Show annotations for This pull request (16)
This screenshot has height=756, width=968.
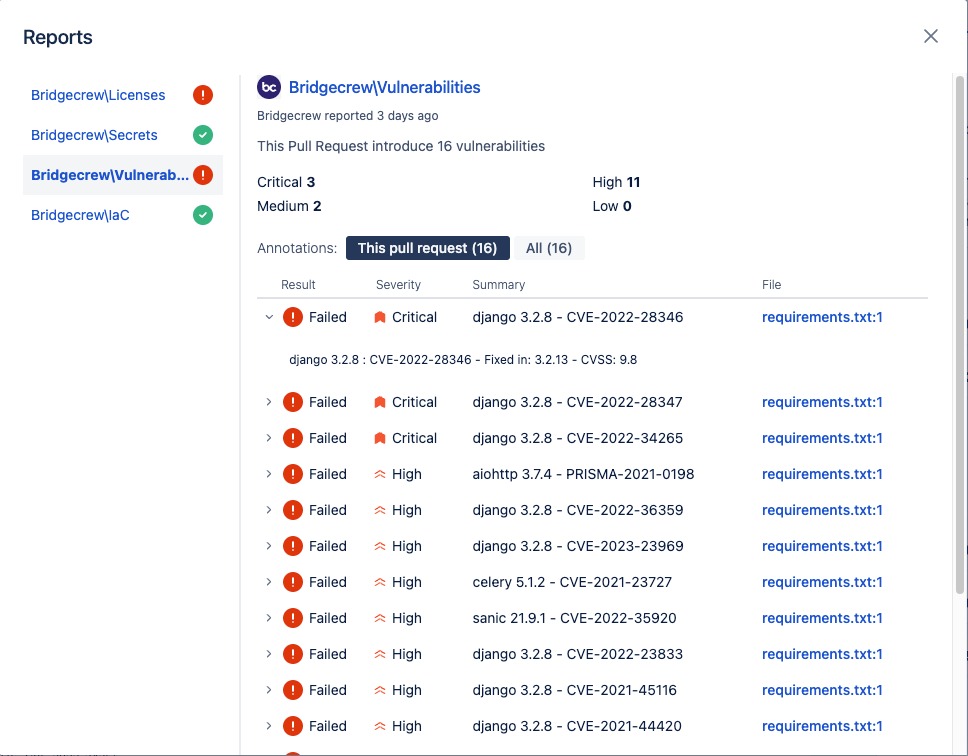(427, 248)
